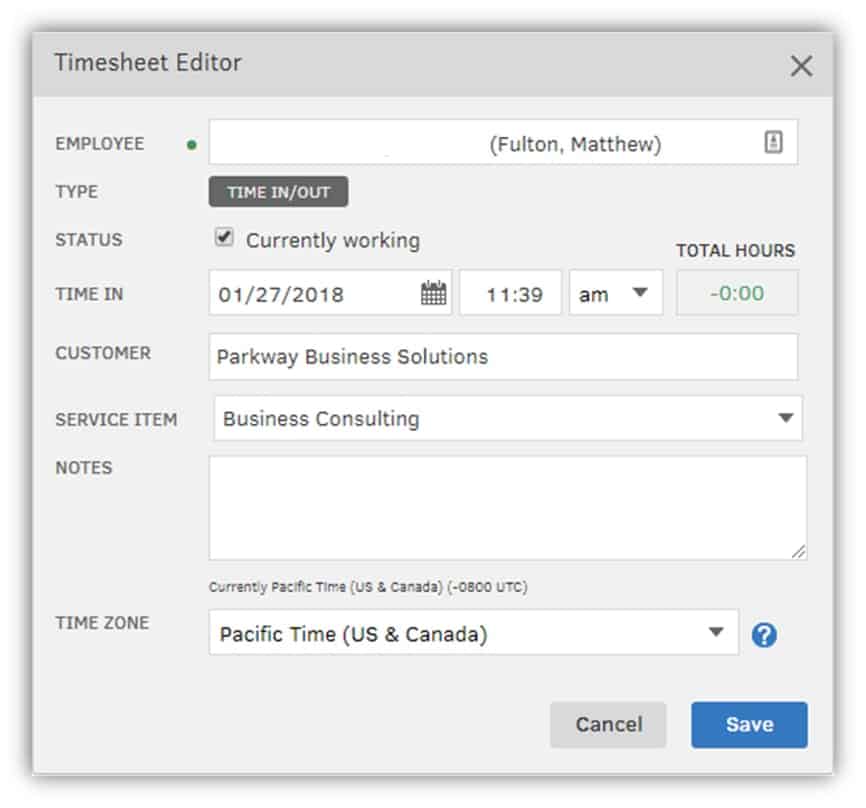866x808 pixels.
Task: Expand the Time Zone dropdown arrow
Action: click(x=716, y=632)
